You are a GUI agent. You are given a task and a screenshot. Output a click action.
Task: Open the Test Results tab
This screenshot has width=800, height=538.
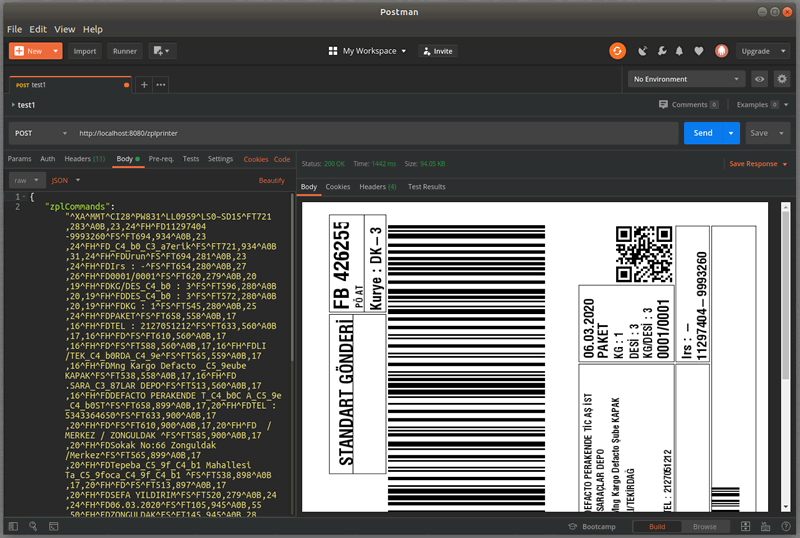point(427,187)
